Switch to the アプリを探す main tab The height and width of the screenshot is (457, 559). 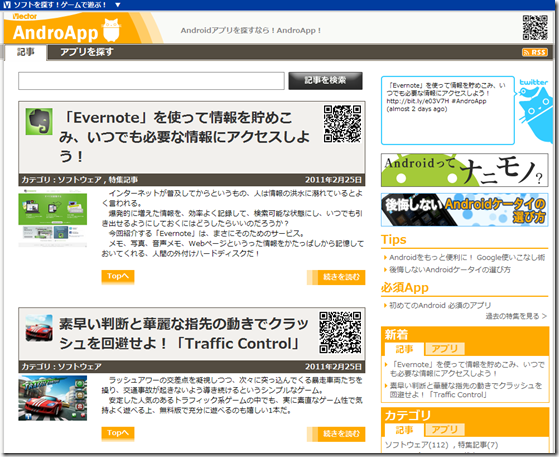pyautogui.click(x=87, y=52)
